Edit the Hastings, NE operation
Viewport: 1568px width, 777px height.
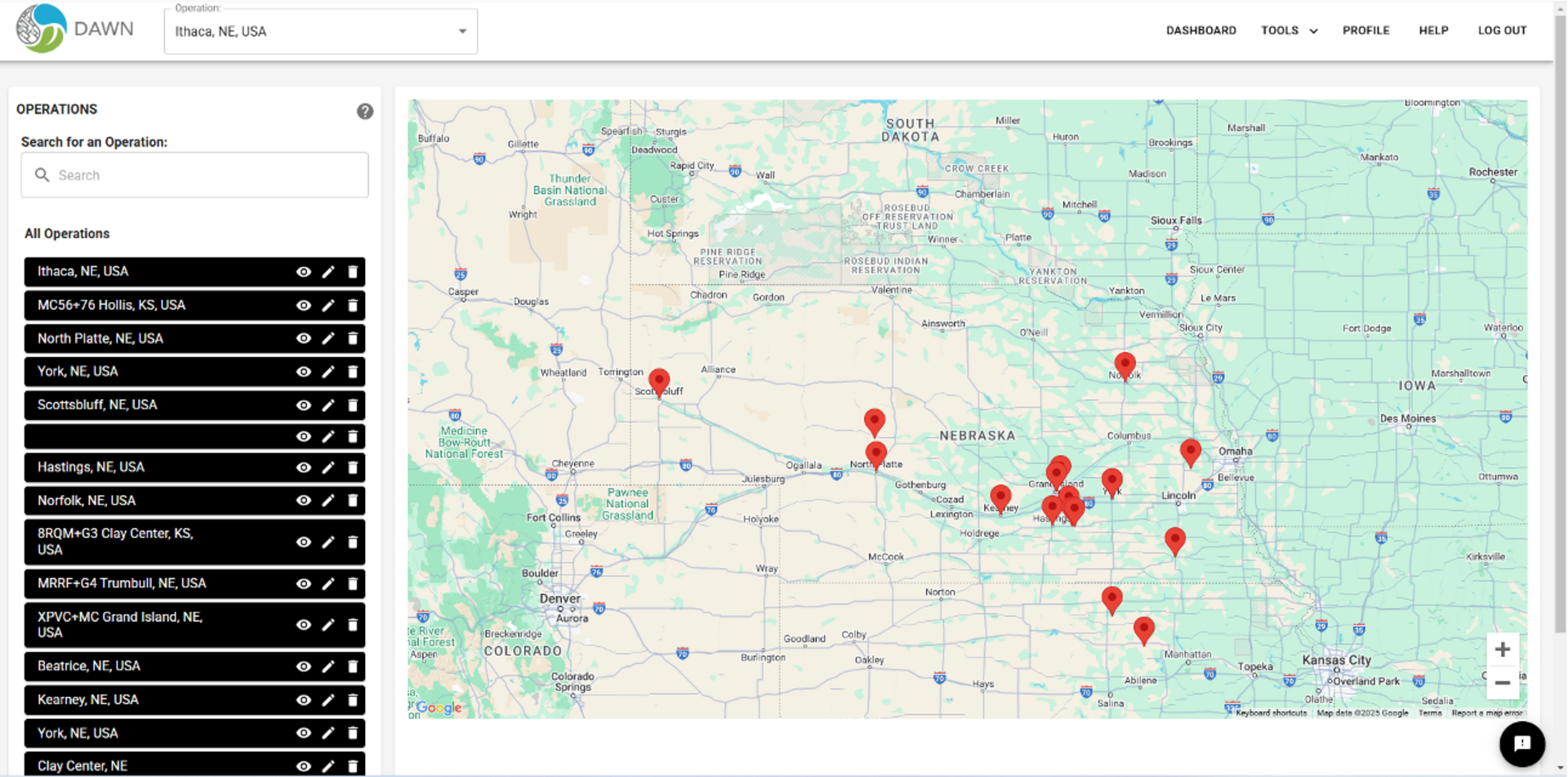[327, 467]
